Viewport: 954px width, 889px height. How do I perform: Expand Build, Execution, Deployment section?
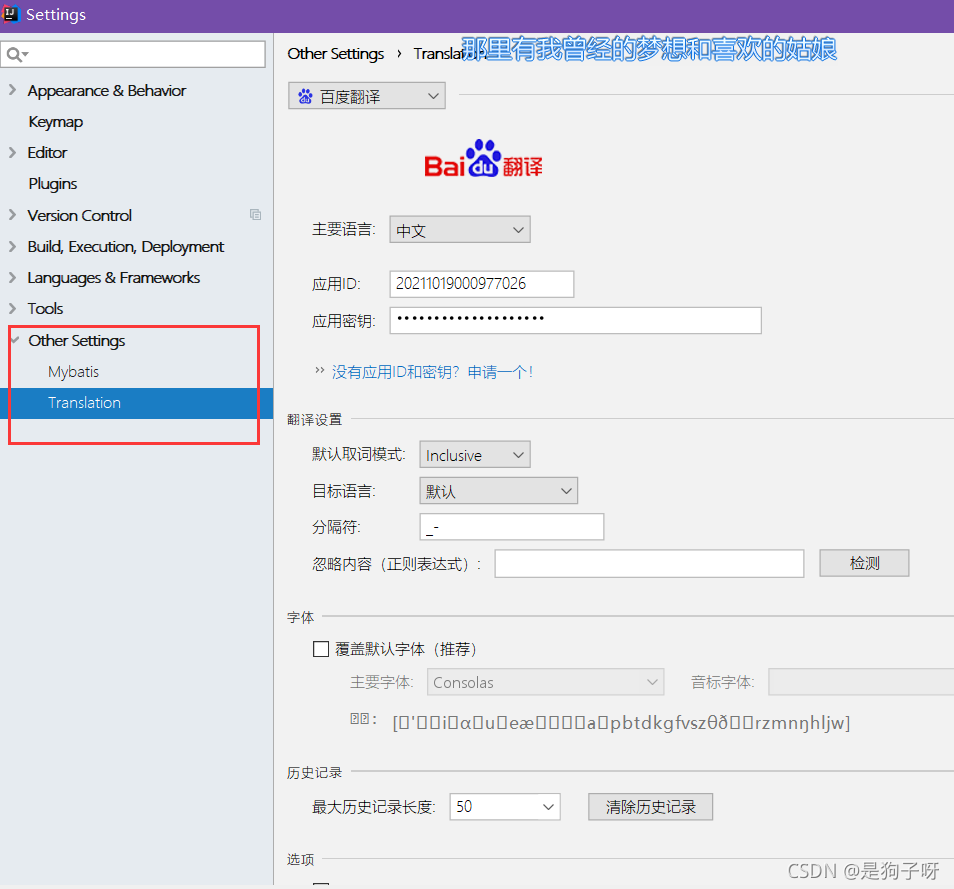12,246
